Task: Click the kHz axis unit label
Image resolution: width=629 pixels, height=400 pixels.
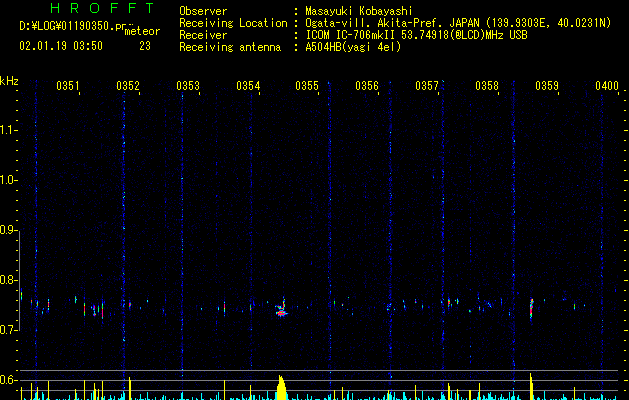Action: coord(9,81)
